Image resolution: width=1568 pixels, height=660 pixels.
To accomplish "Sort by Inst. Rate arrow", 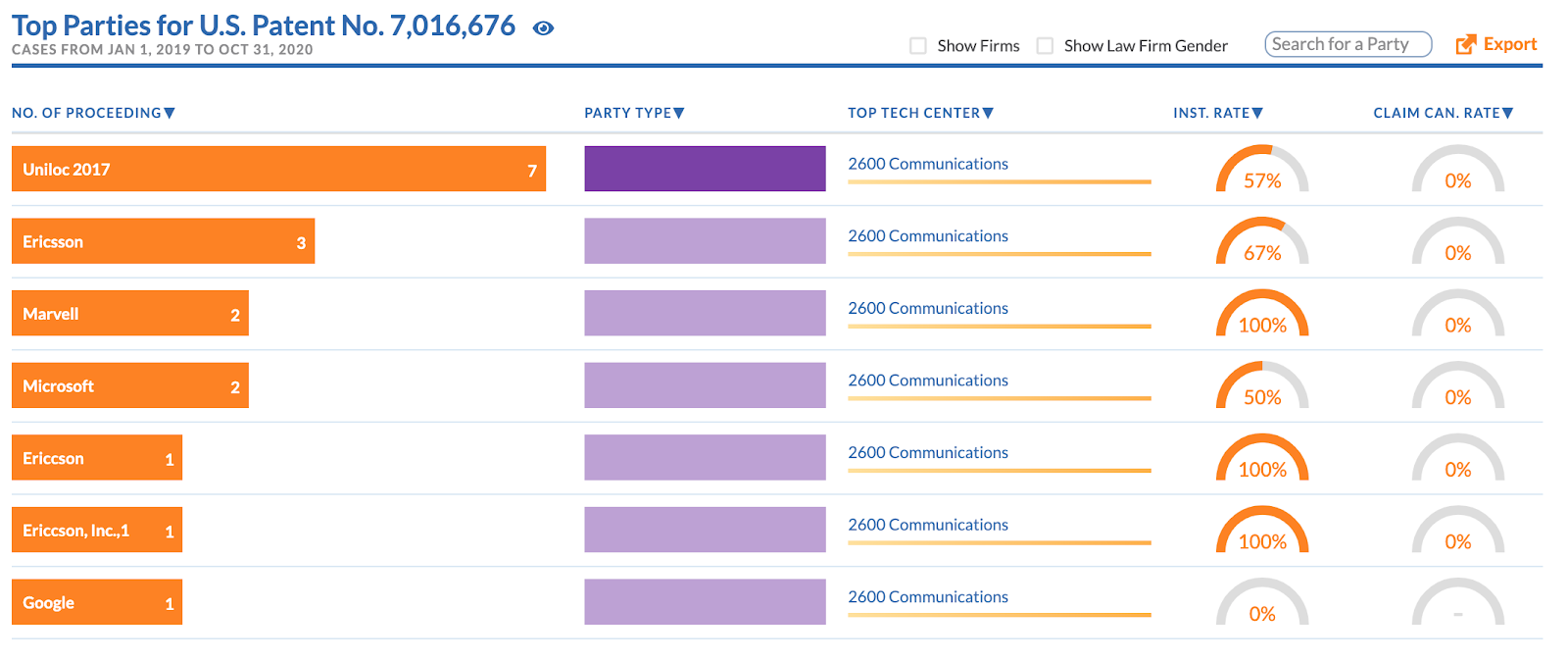I will 1257,114.
